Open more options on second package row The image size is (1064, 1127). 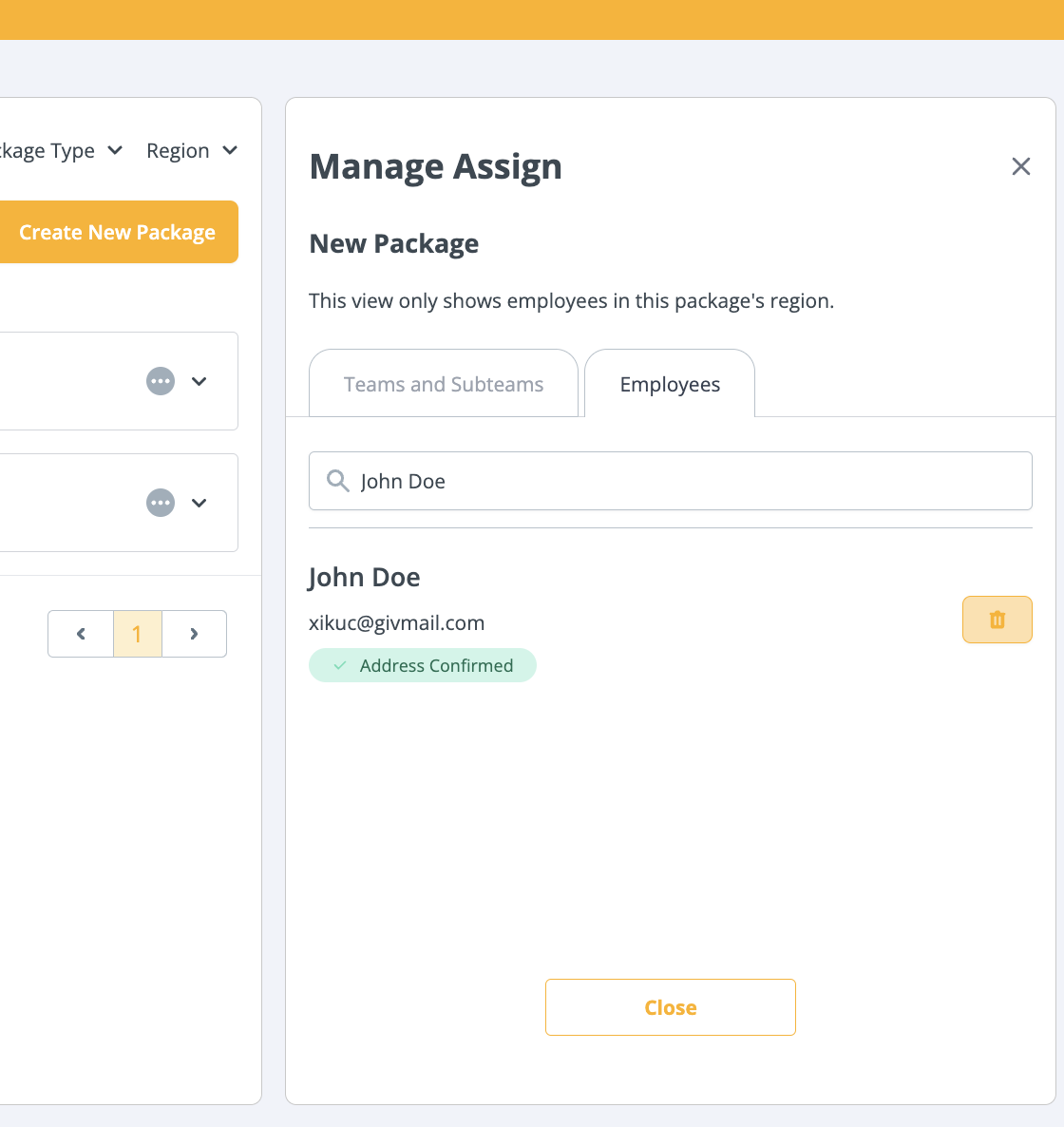[x=161, y=503]
